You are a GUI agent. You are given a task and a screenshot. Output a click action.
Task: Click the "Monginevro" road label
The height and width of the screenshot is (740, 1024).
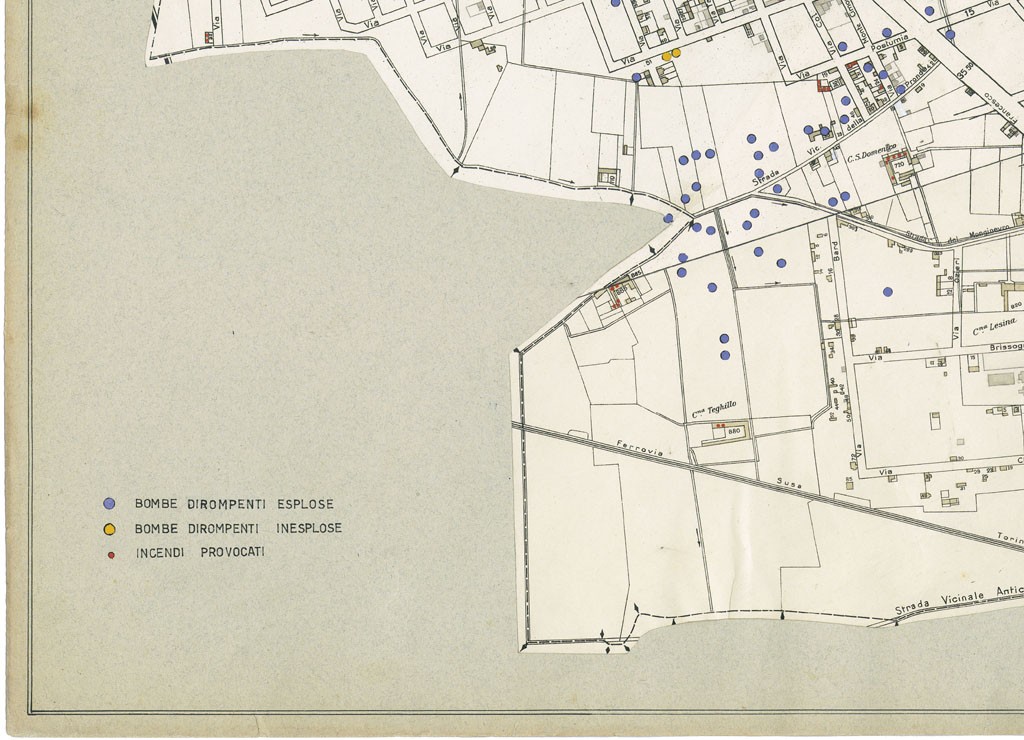988,231
